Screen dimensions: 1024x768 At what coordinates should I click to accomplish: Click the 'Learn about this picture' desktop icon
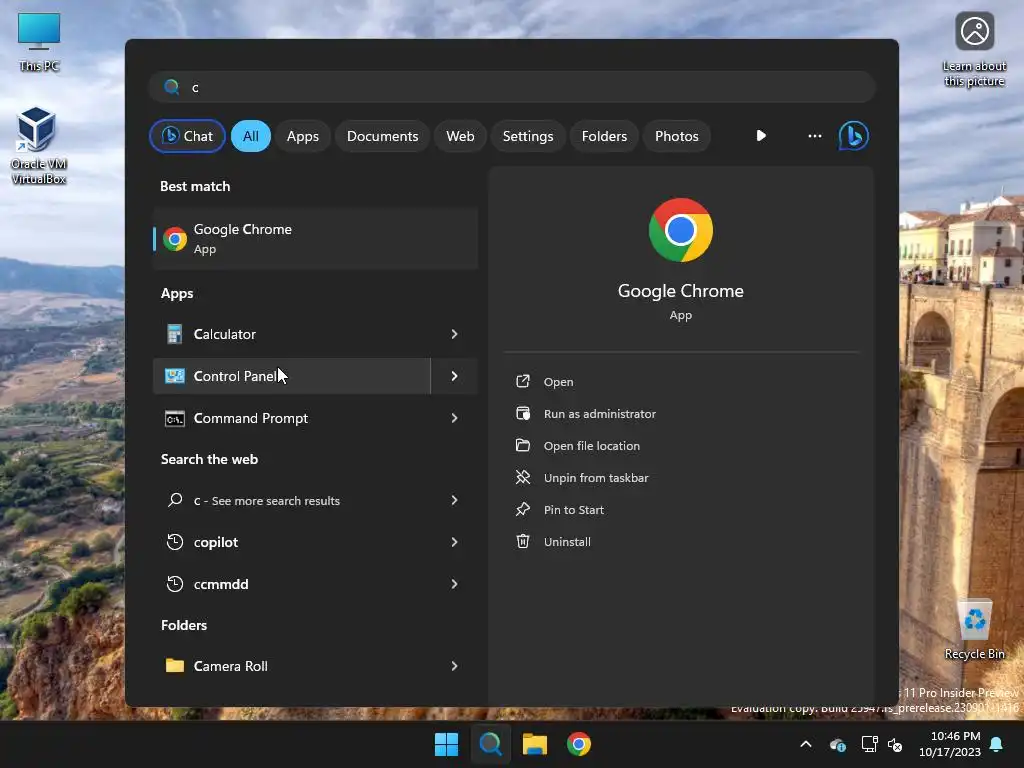tap(974, 50)
